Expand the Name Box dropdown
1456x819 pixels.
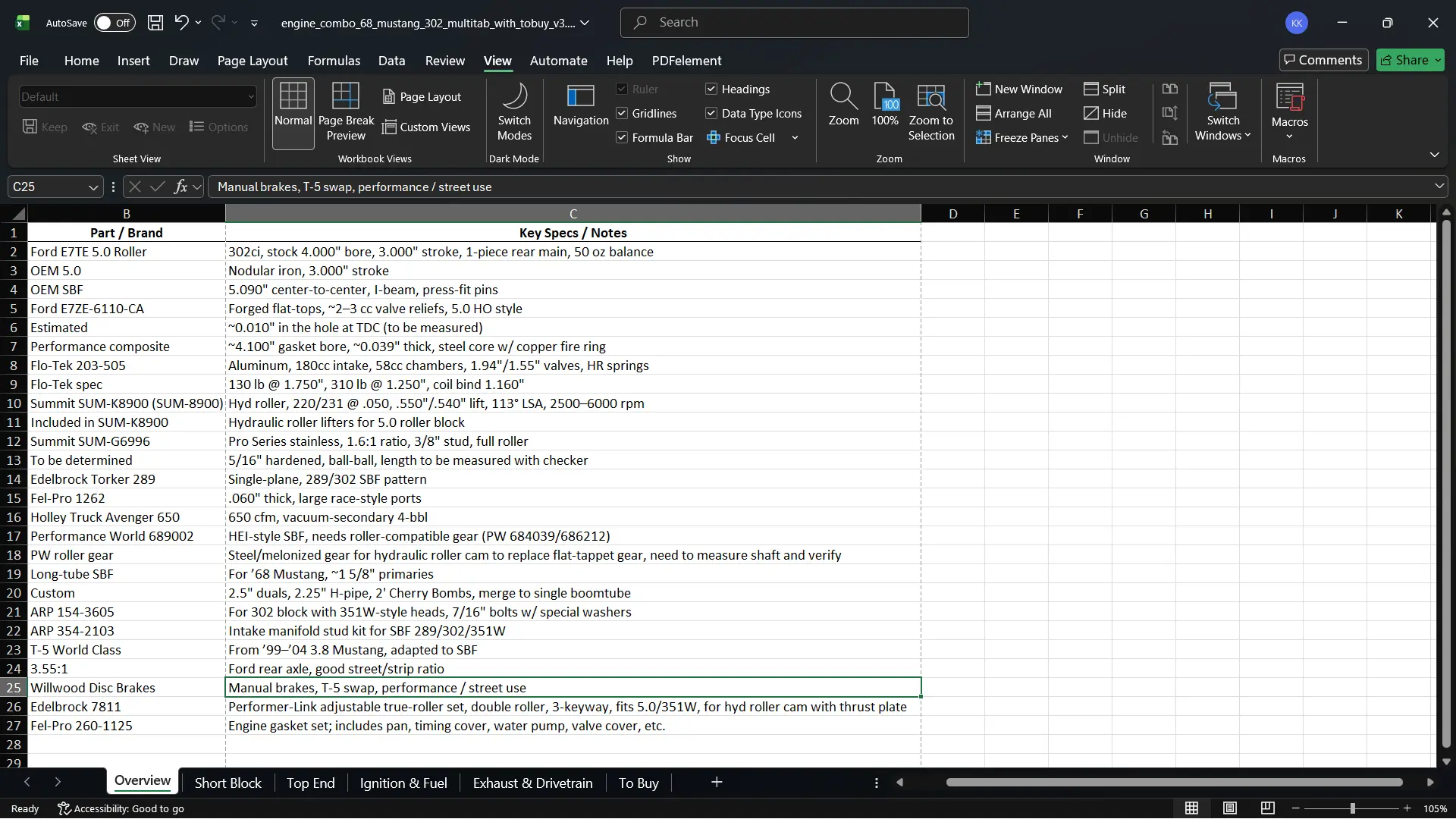(x=93, y=187)
